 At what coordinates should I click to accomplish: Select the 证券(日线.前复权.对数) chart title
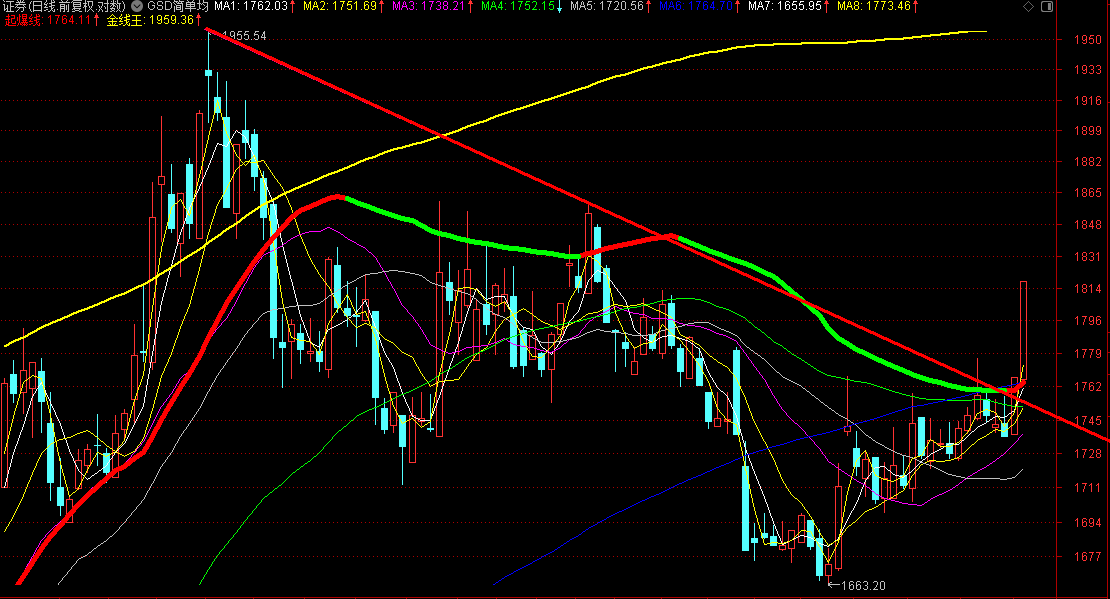pyautogui.click(x=64, y=6)
